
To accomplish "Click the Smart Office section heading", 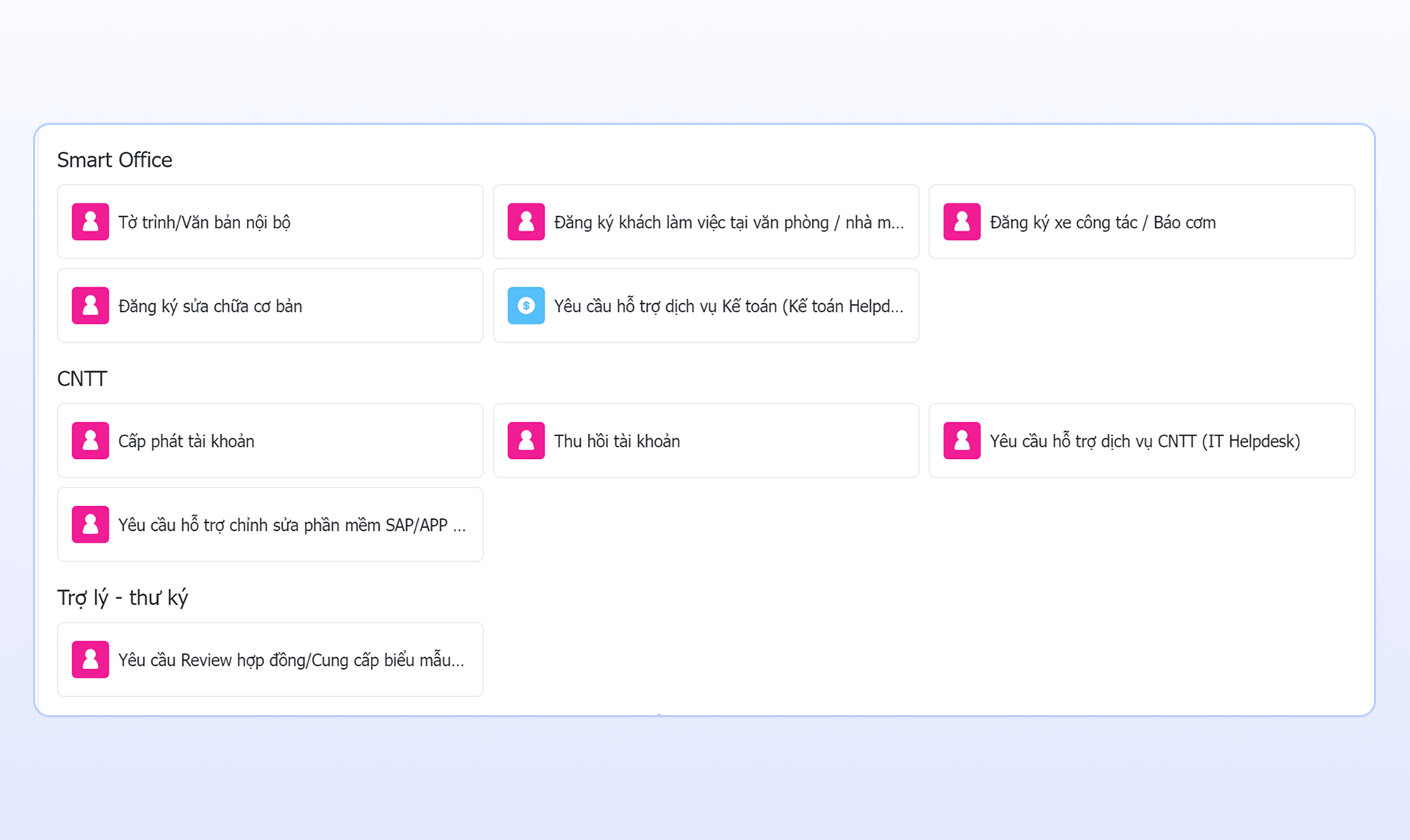I will 115,159.
